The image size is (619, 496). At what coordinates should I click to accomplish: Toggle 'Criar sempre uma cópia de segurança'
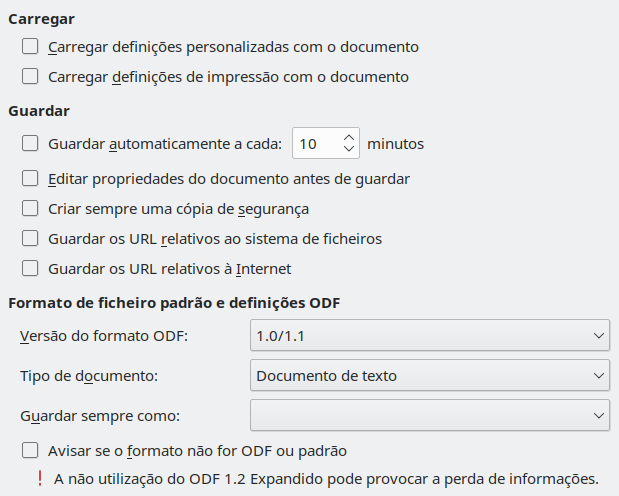point(30,209)
